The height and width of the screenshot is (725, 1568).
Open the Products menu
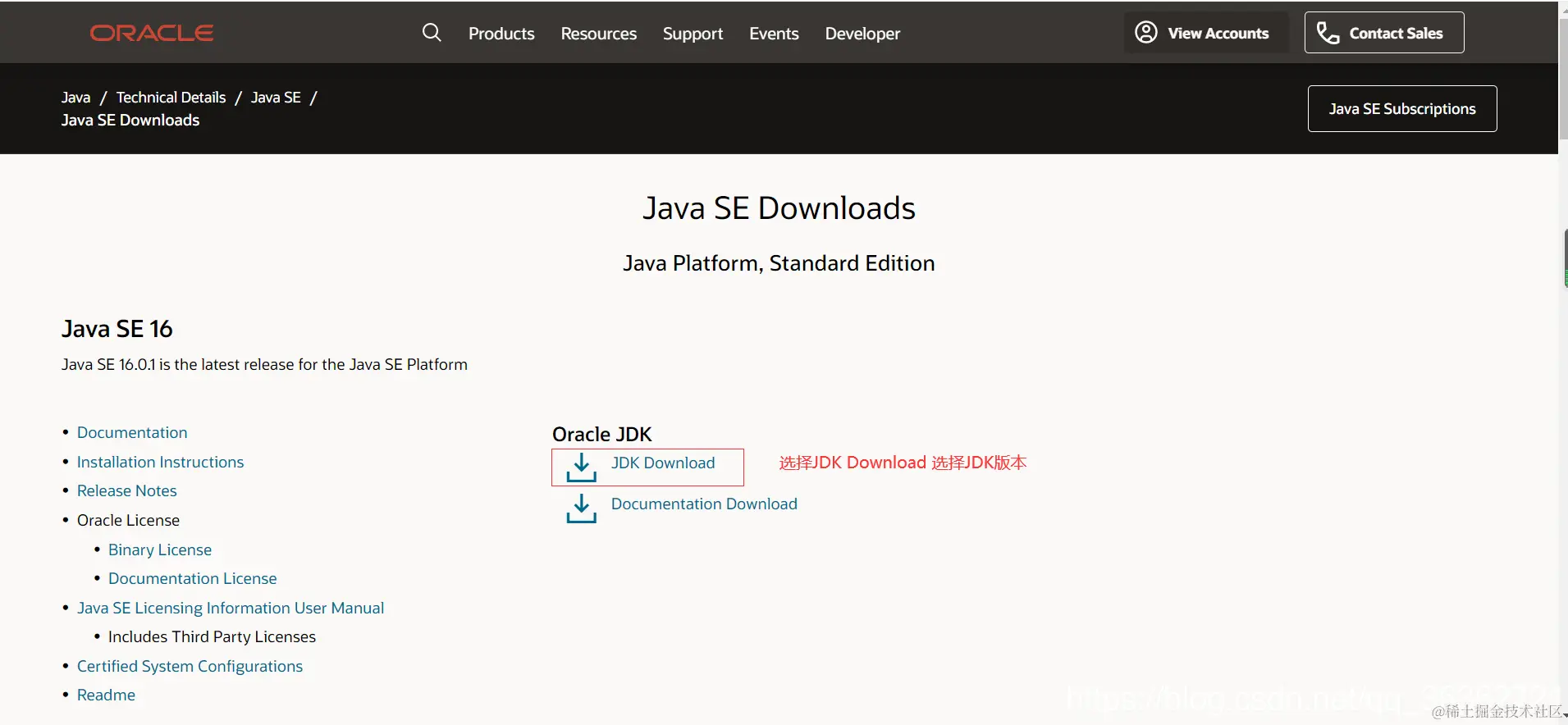501,34
